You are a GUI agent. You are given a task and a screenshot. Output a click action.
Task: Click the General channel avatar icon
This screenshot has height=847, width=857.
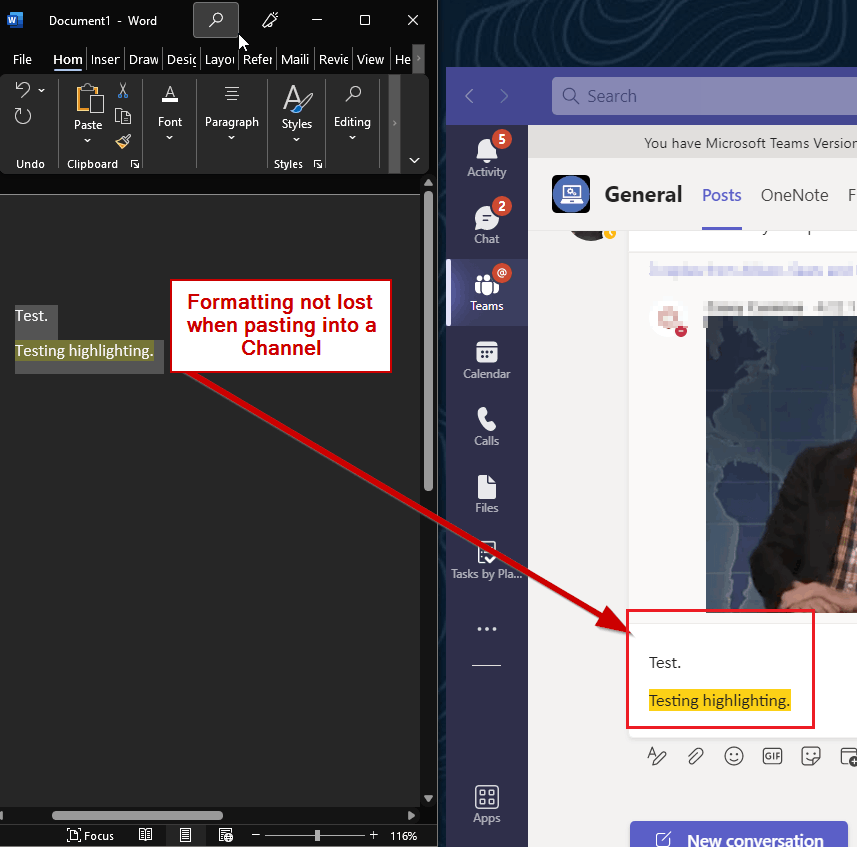point(571,193)
